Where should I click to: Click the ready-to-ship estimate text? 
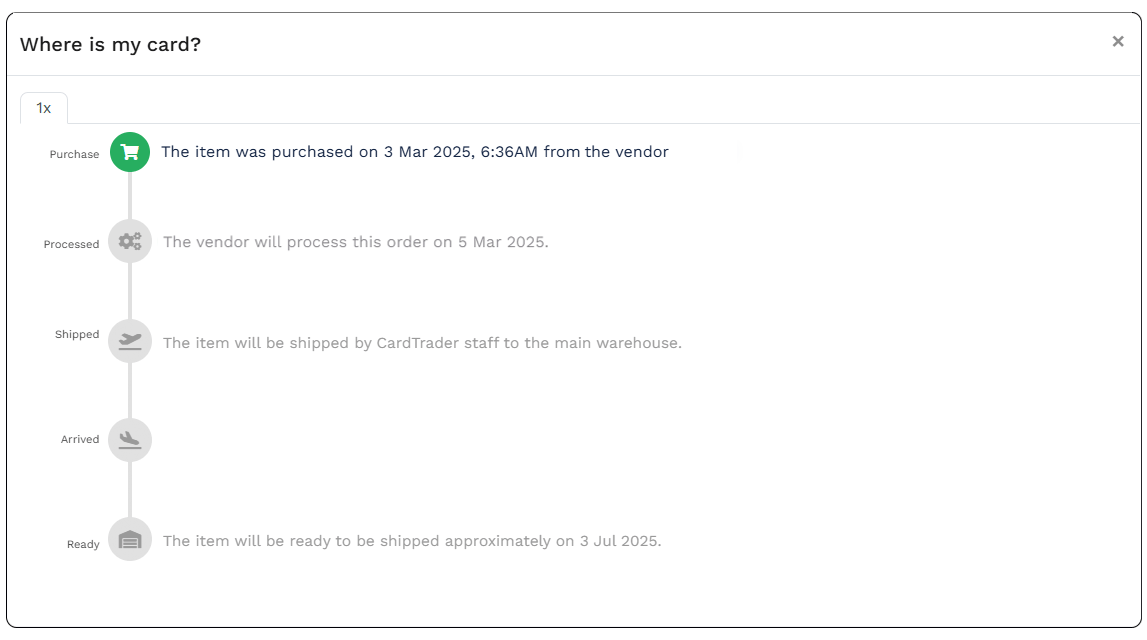click(412, 541)
